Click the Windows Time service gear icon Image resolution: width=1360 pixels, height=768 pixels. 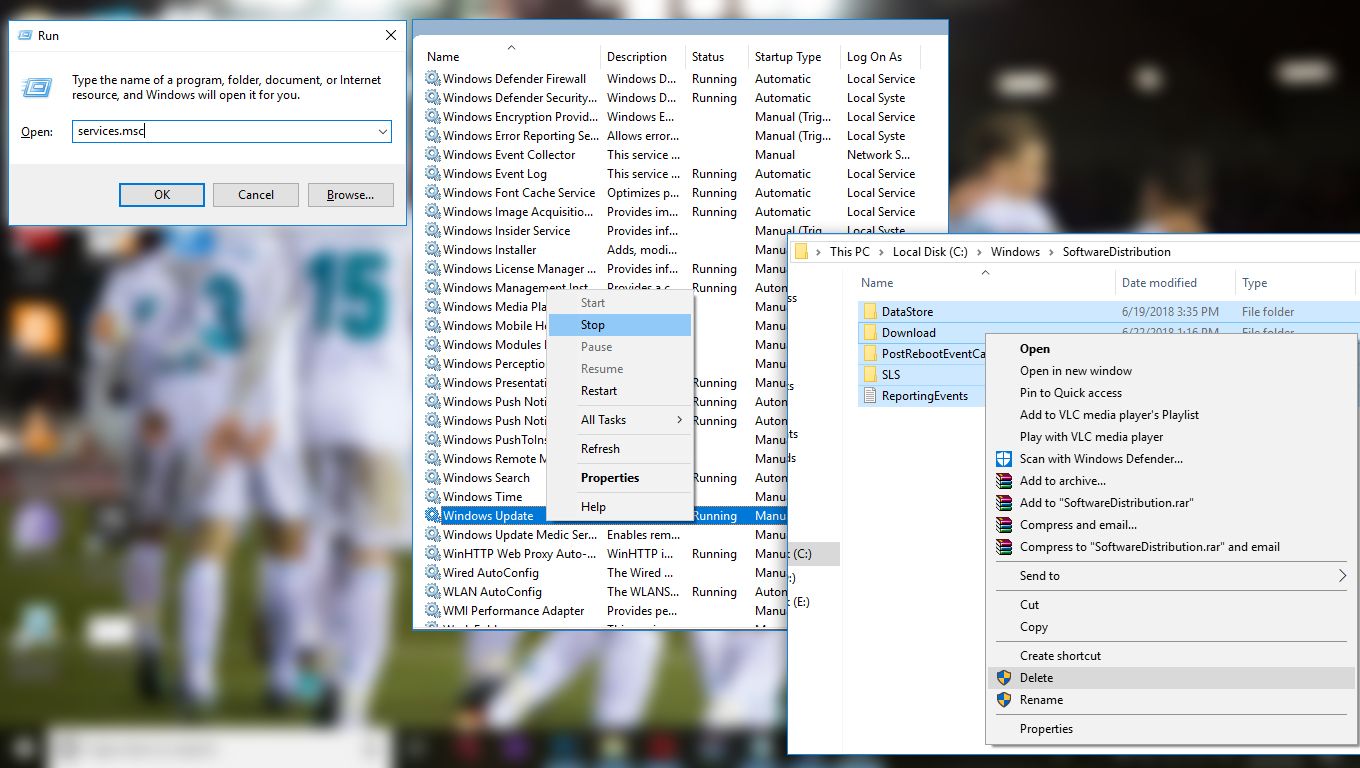point(432,497)
